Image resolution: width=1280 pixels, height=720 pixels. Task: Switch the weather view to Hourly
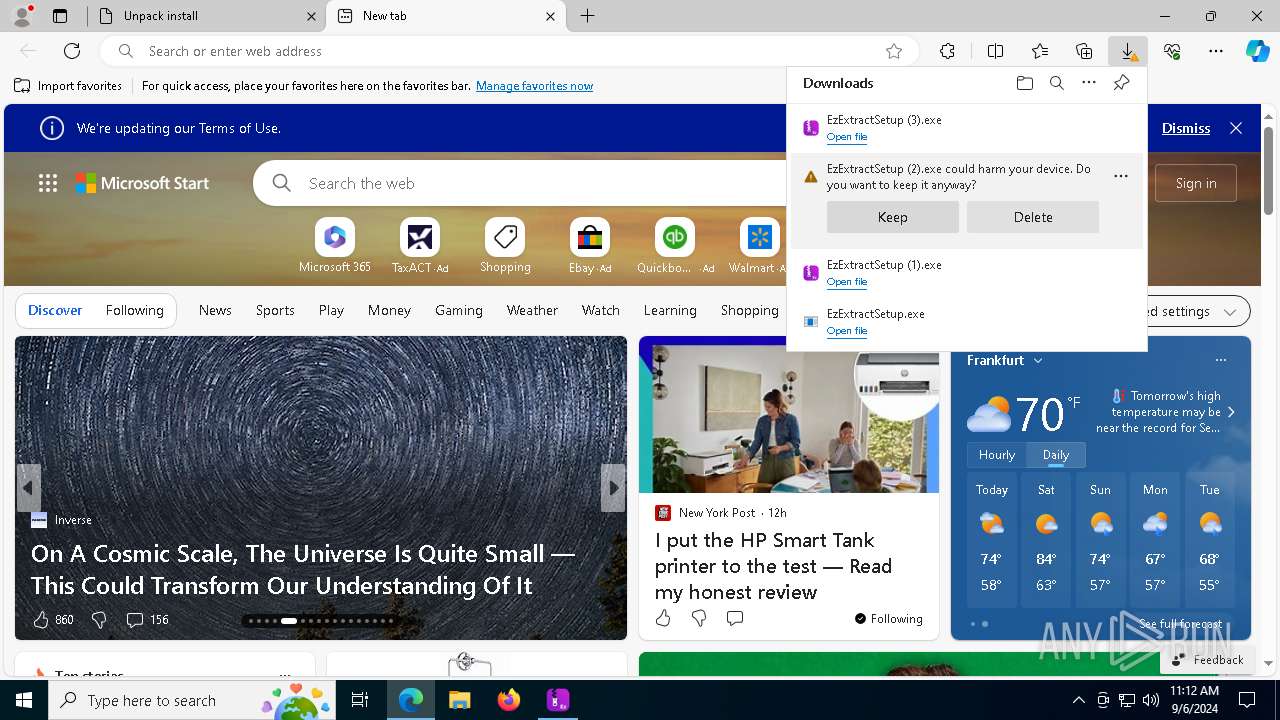pos(997,455)
